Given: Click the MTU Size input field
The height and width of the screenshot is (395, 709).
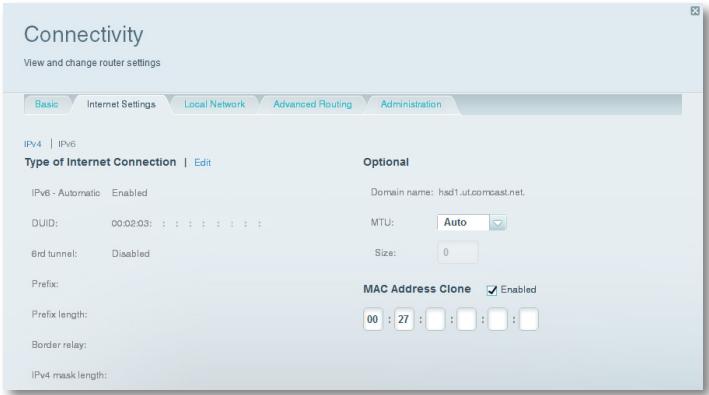Looking at the screenshot, I should coord(457,252).
